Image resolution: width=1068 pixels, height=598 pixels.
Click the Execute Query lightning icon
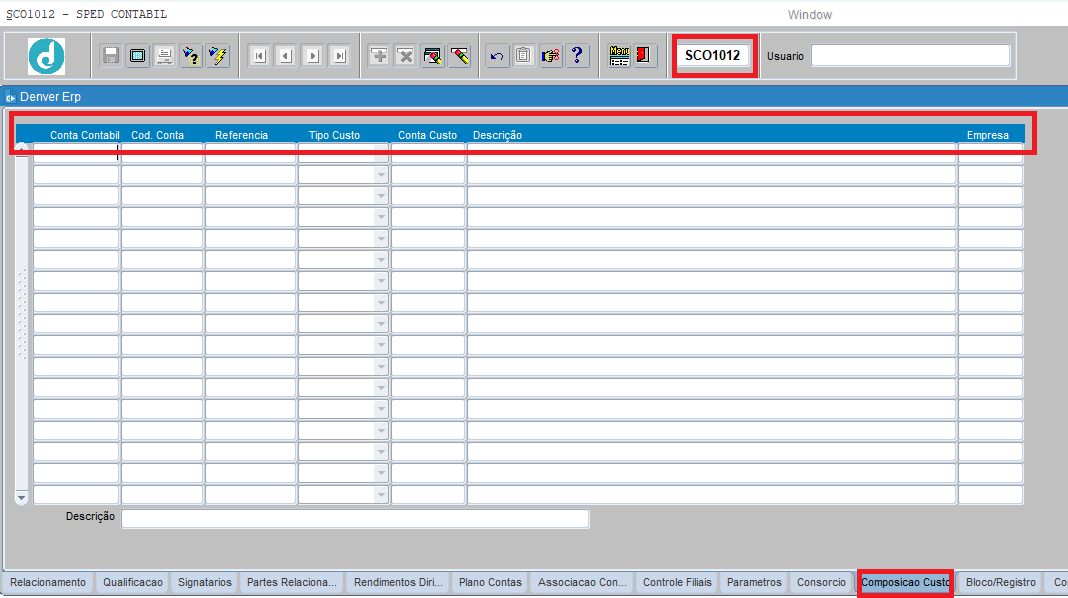pos(218,56)
